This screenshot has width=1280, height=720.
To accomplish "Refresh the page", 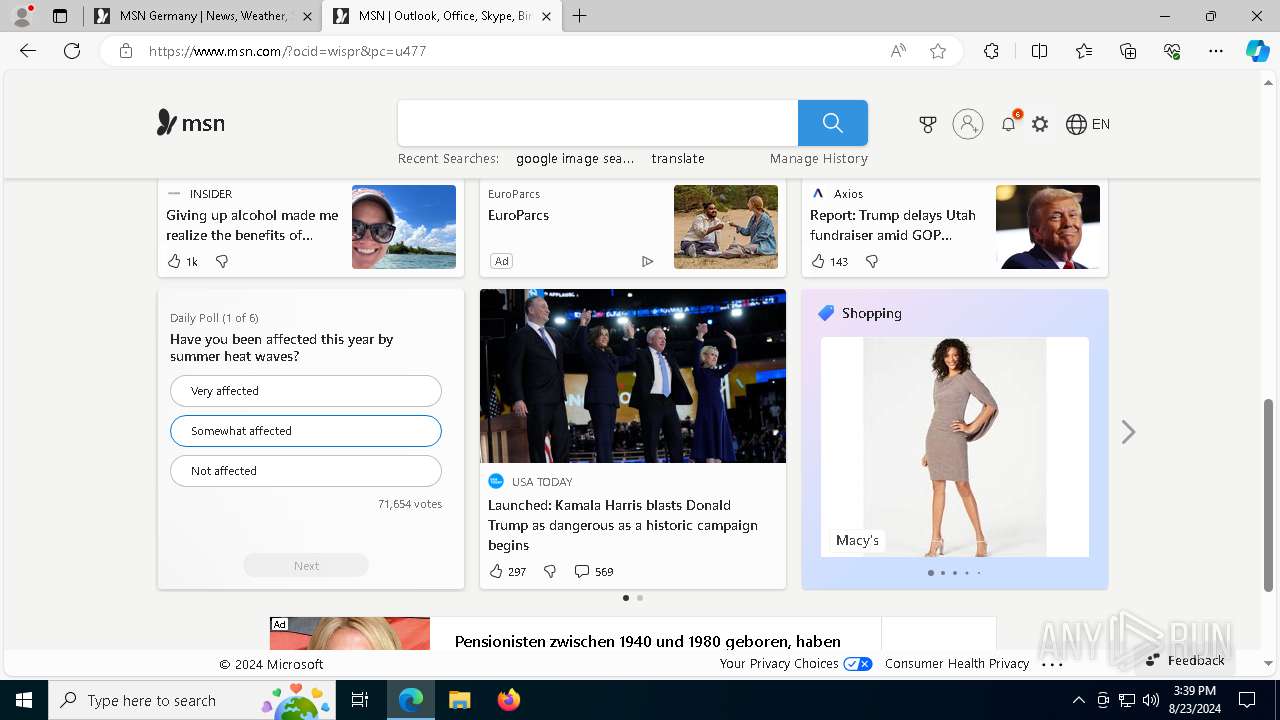I will coord(72,51).
